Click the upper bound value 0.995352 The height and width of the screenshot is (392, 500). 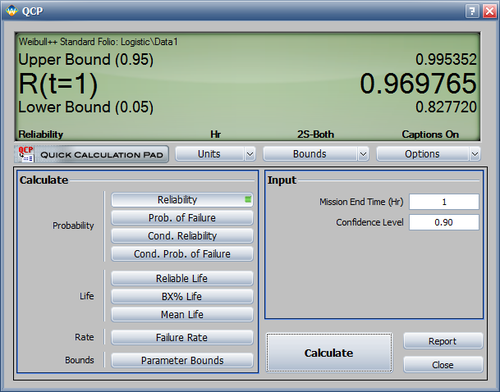(x=446, y=60)
